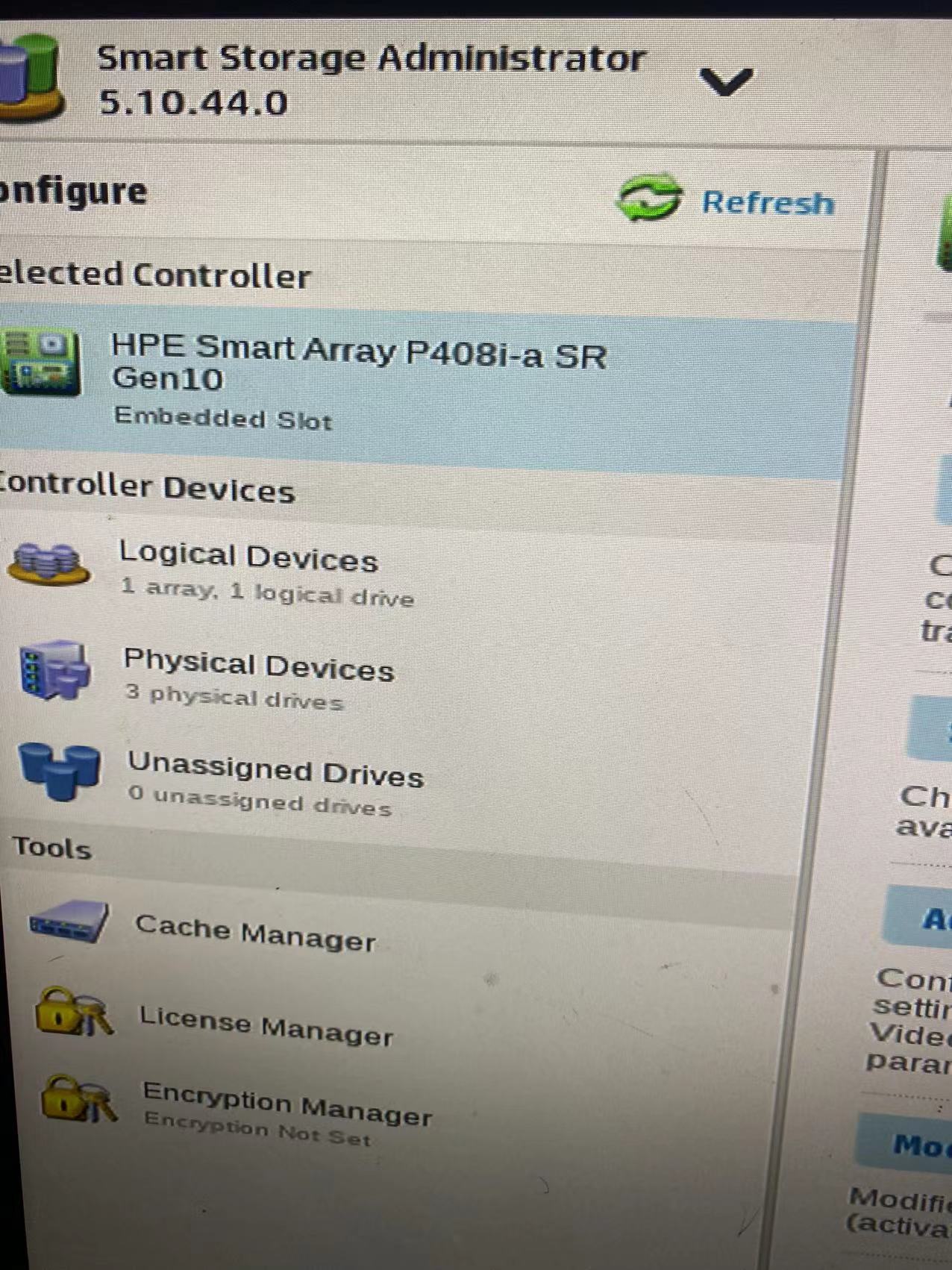Click the License Manager padlock icon

click(75, 1012)
